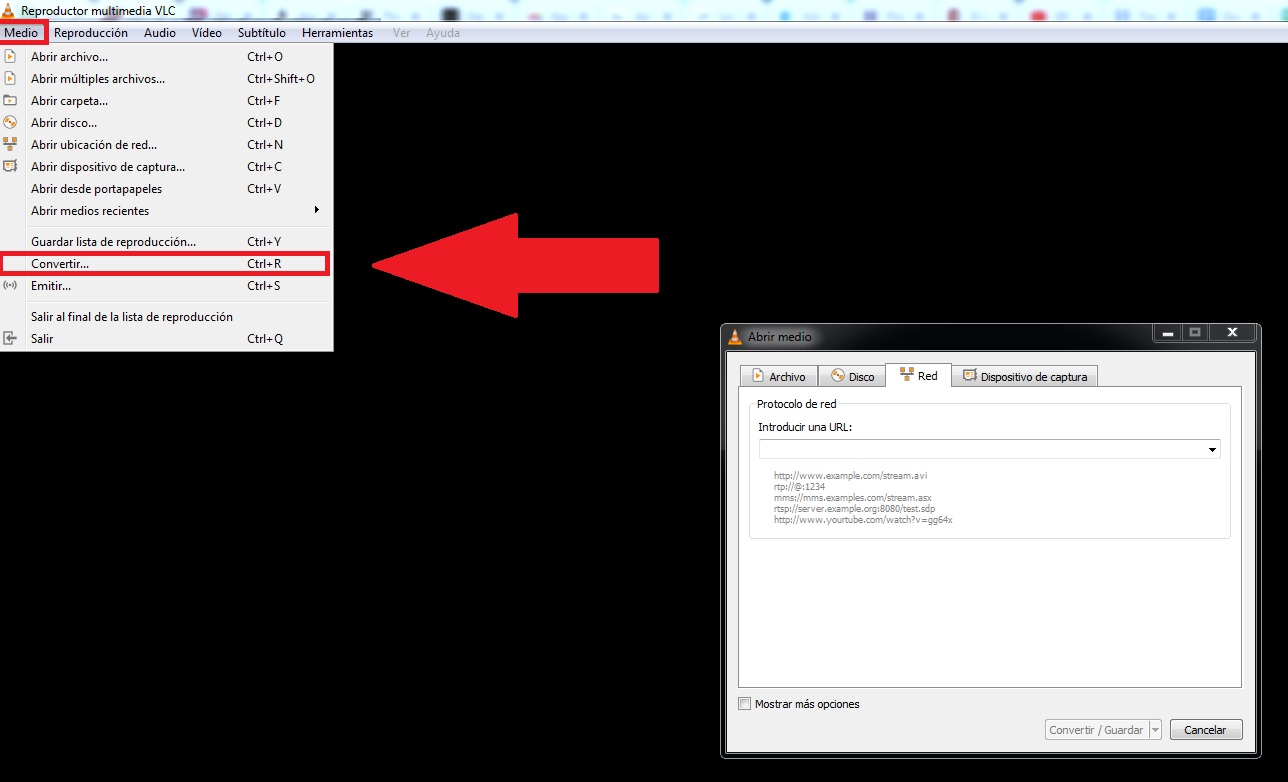Click the Abrir múltiples archivos icon
1288x782 pixels.
[10, 79]
